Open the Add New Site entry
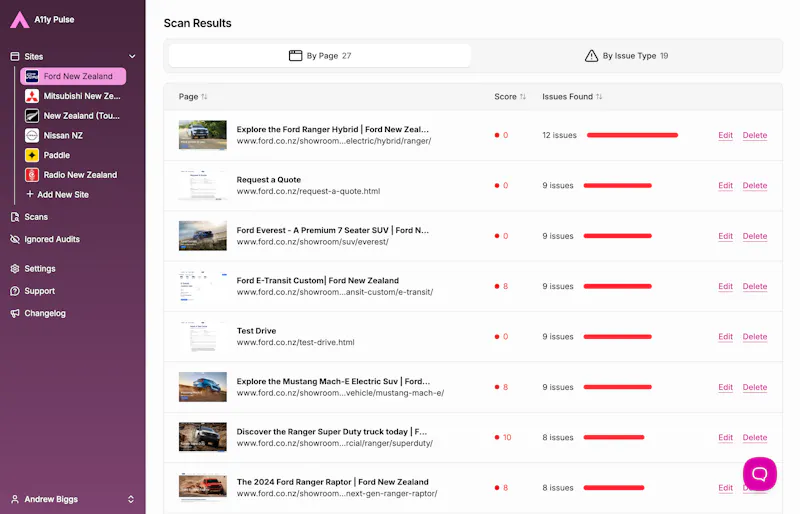Screen dimensions: 800x514 (57, 194)
